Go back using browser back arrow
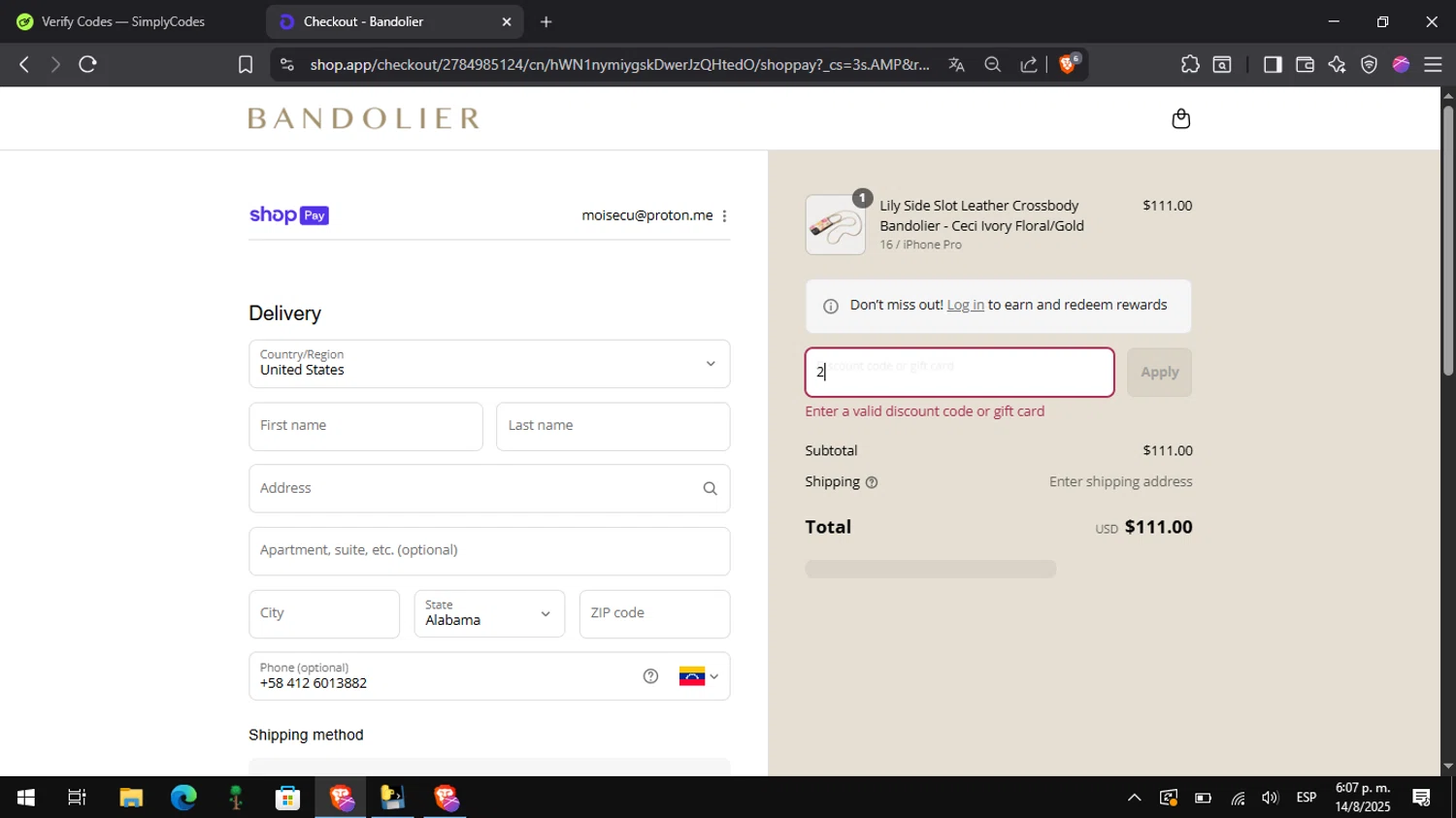Image resolution: width=1456 pixels, height=818 pixels. 24,64
